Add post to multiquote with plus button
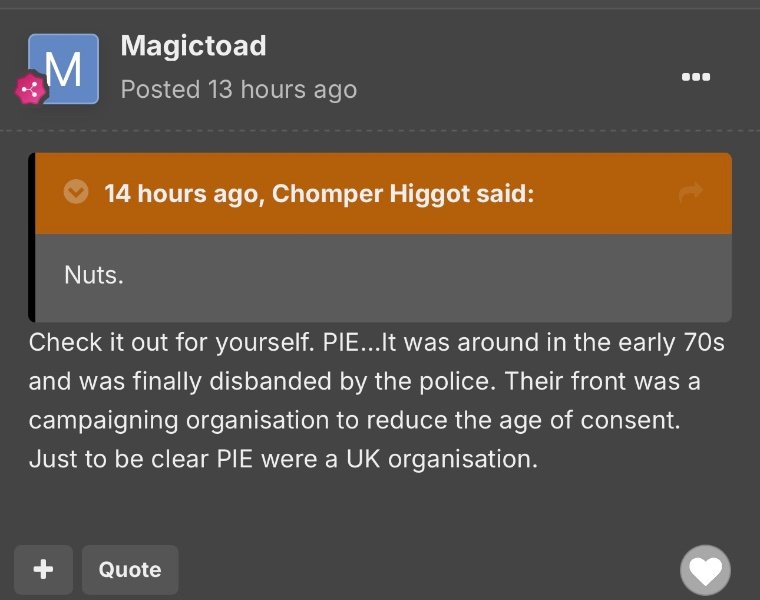The image size is (760, 600). coord(43,570)
